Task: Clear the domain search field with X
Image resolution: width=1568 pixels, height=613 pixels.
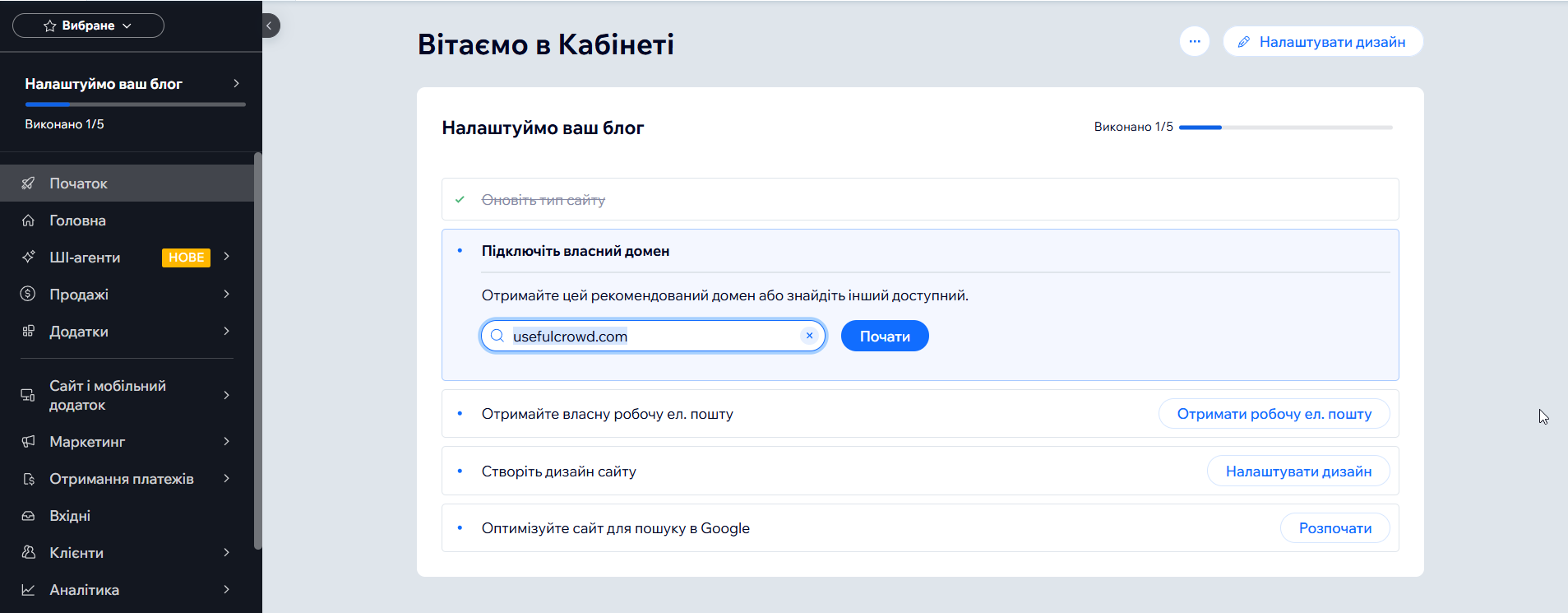Action: [x=809, y=336]
